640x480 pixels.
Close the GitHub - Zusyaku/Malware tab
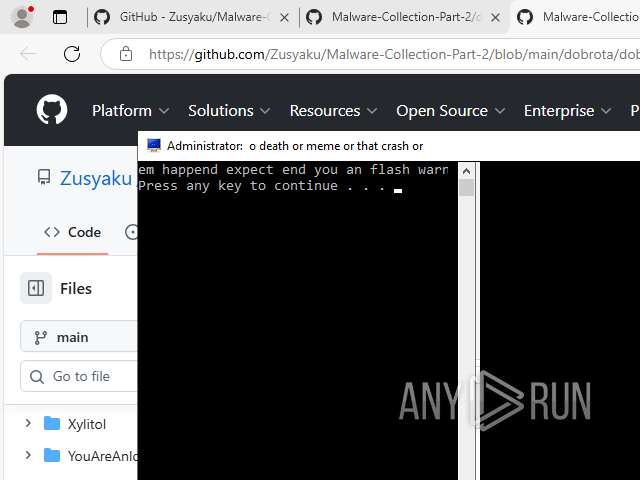point(284,18)
